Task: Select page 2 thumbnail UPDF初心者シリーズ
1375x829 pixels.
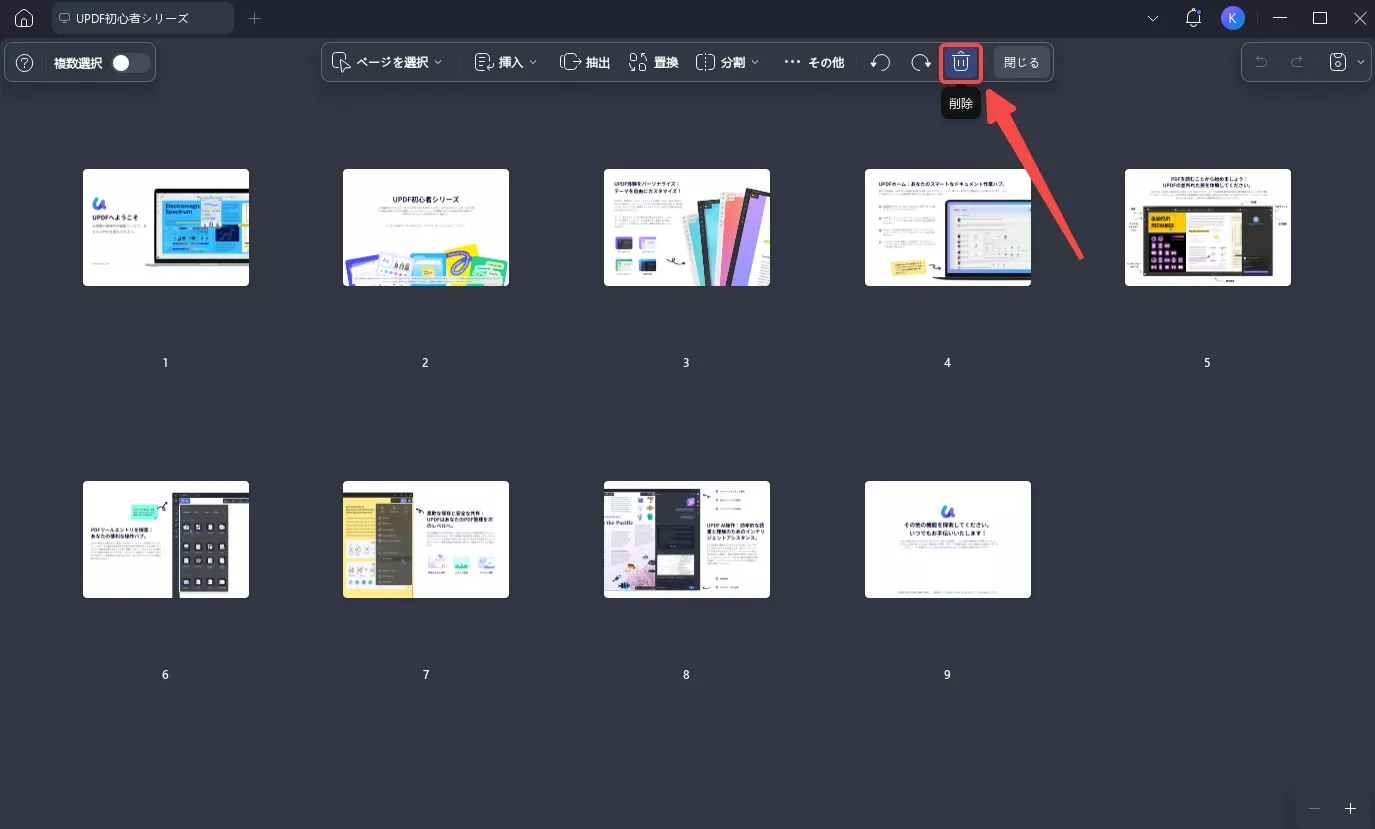Action: (426, 227)
